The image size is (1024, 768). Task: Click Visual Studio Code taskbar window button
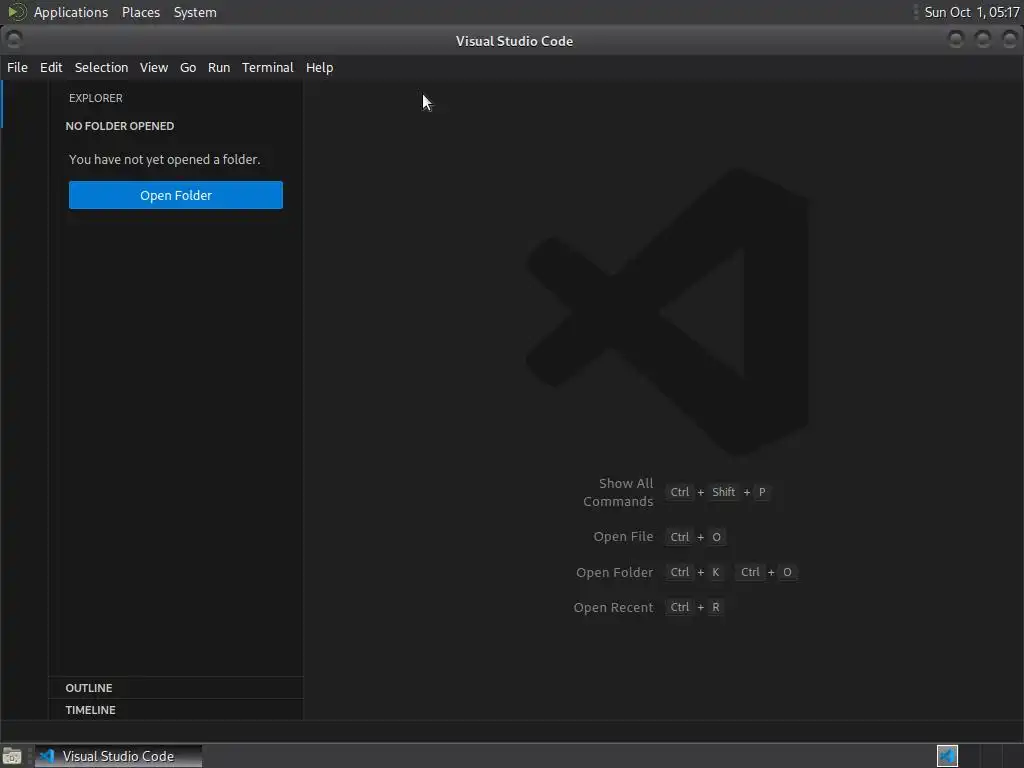[118, 756]
